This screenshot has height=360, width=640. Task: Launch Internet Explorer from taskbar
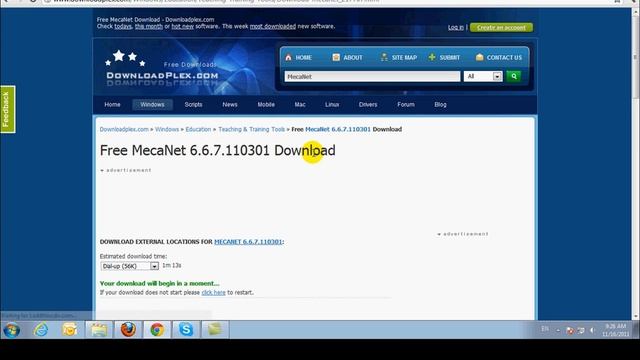coord(41,329)
